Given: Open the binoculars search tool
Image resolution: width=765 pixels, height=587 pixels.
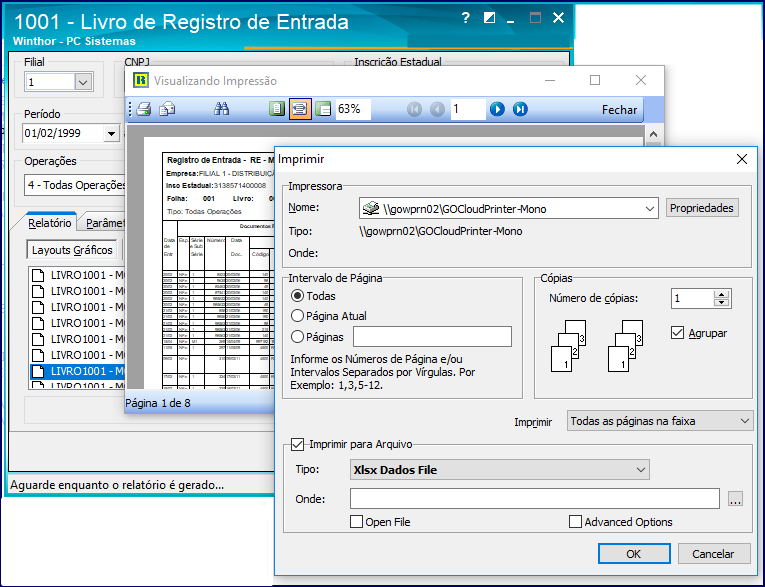Looking at the screenshot, I should tap(221, 109).
